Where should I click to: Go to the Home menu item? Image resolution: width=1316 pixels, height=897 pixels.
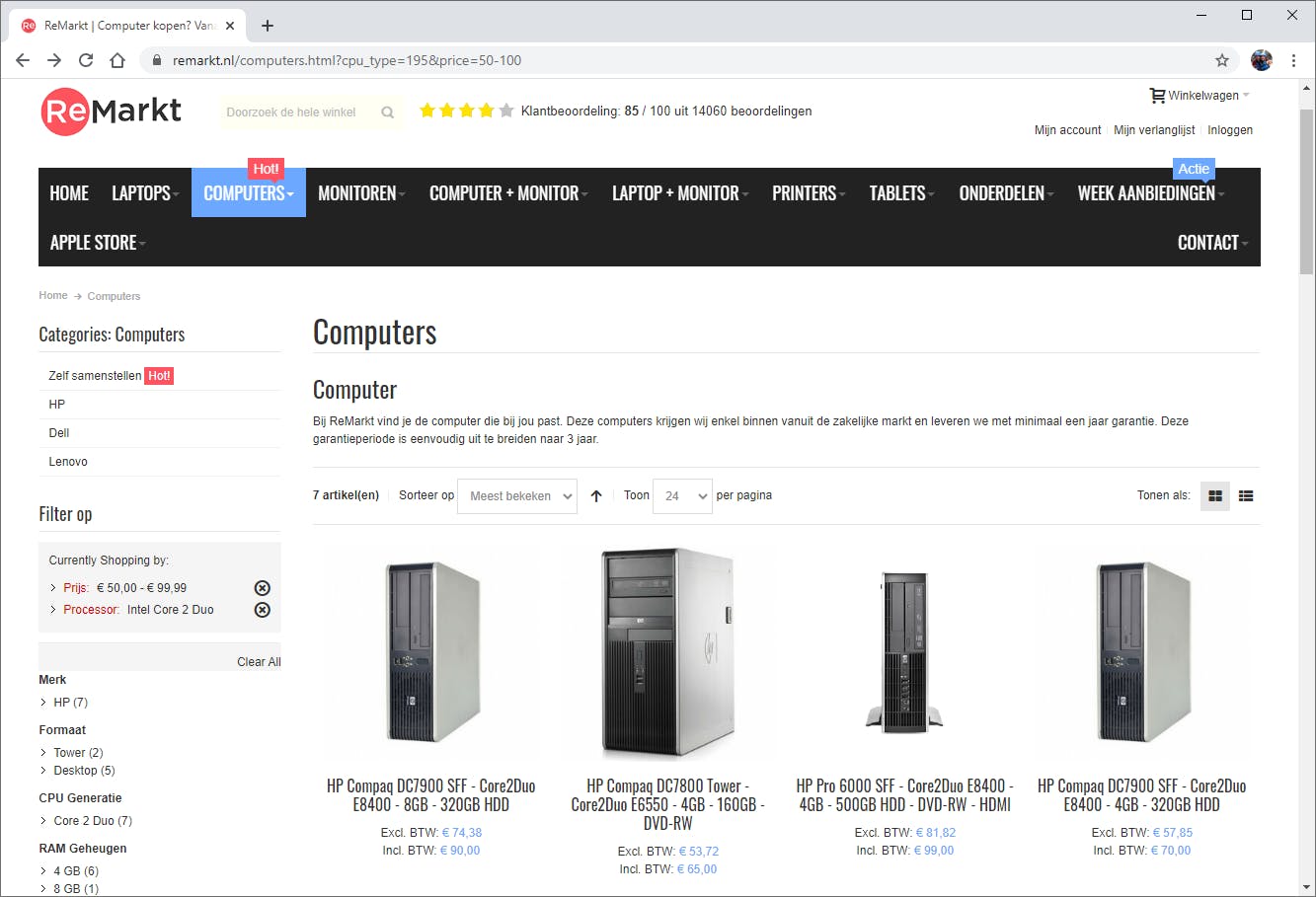coord(69,193)
